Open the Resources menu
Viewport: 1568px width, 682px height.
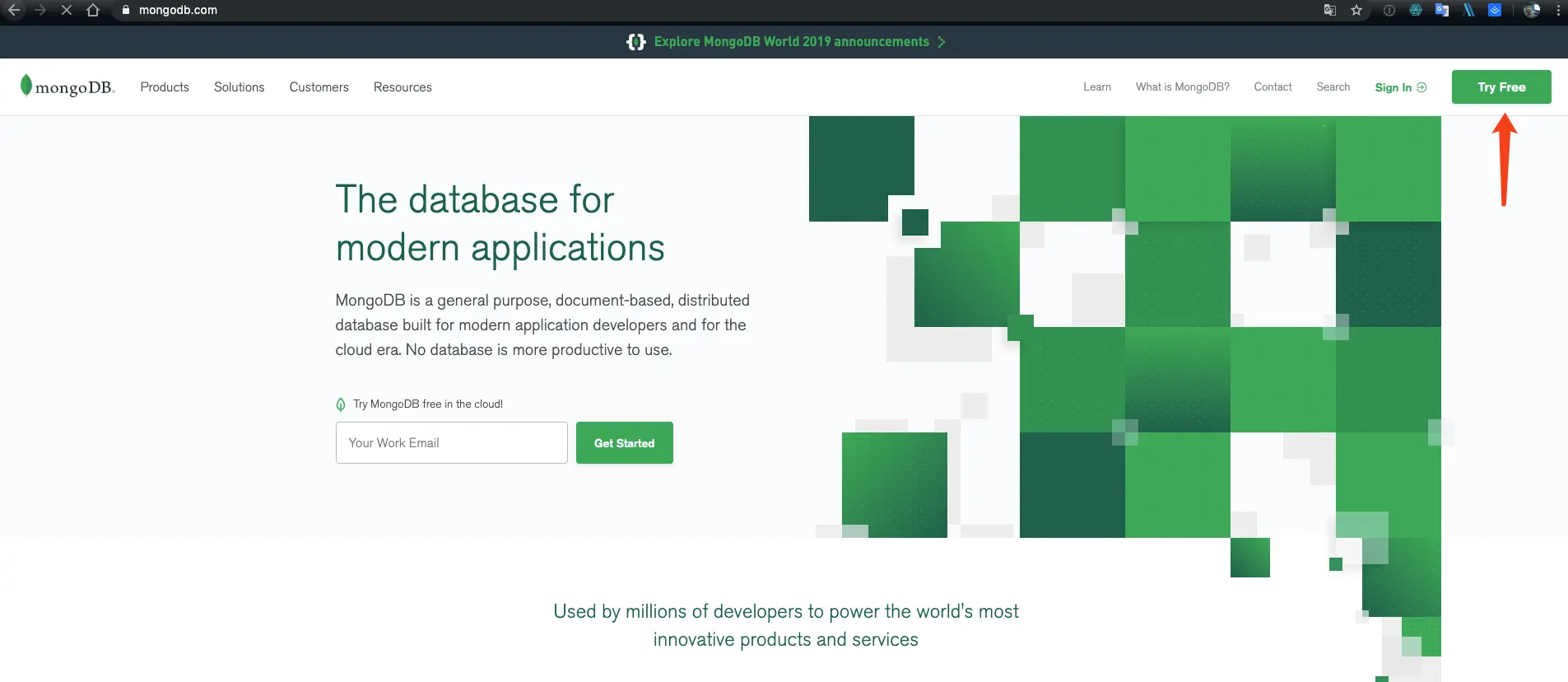pyautogui.click(x=402, y=87)
